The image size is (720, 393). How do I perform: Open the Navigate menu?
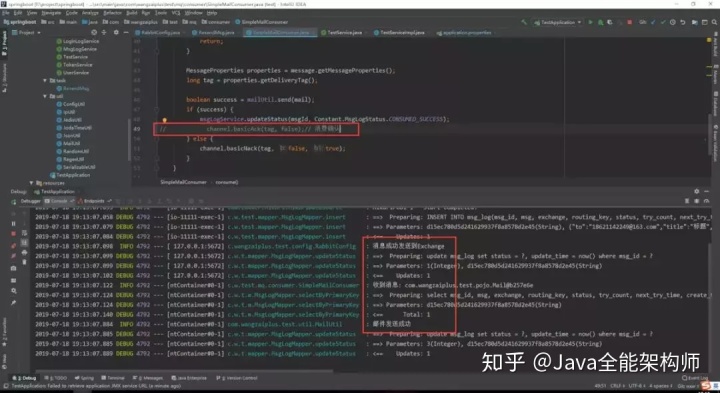[51, 13]
